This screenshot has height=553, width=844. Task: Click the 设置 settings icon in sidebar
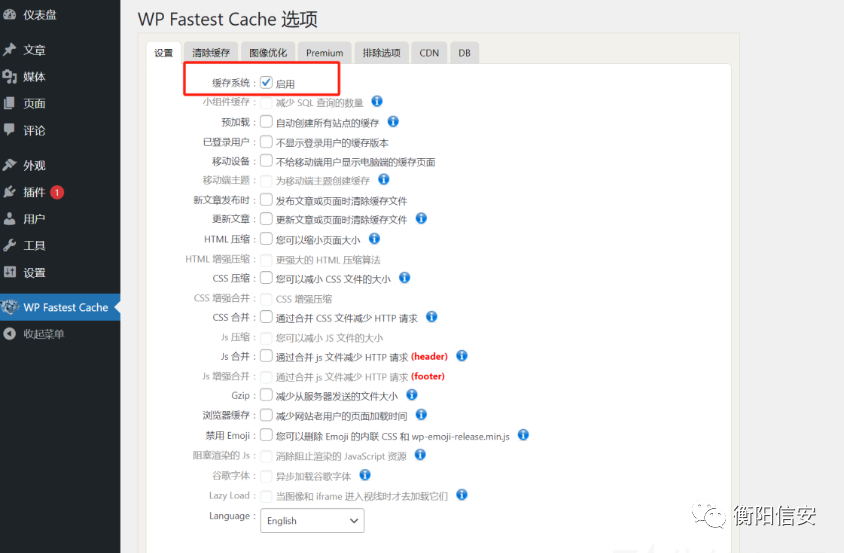tap(9, 272)
